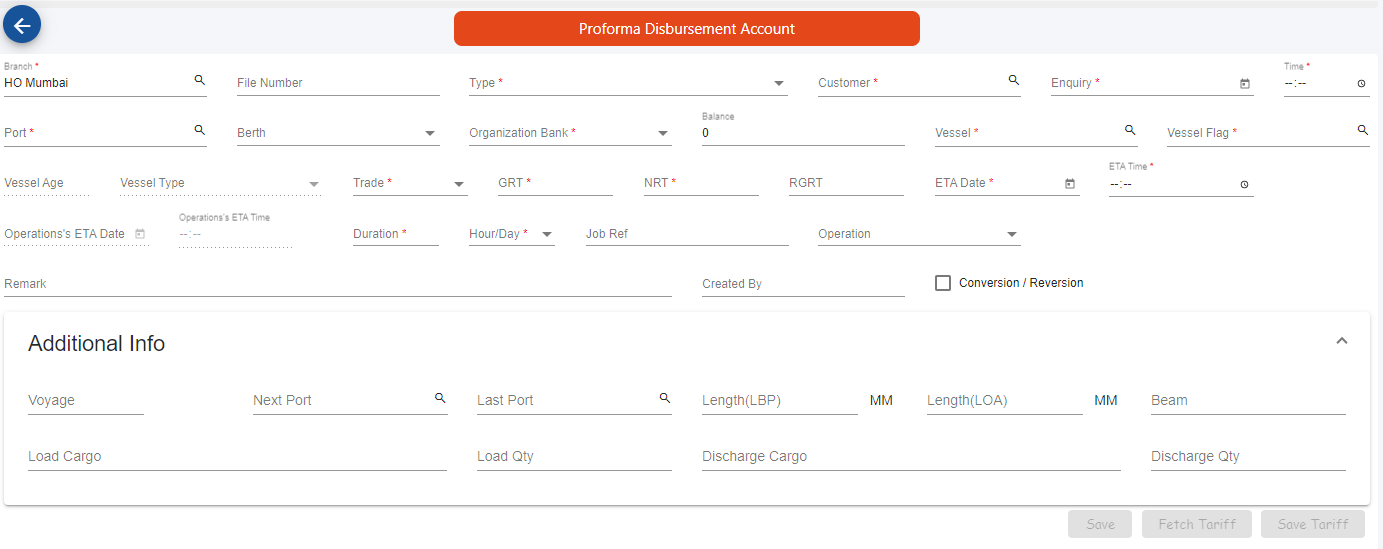Open the Branch search lookup icon
This screenshot has width=1383, height=549.
(x=199, y=80)
